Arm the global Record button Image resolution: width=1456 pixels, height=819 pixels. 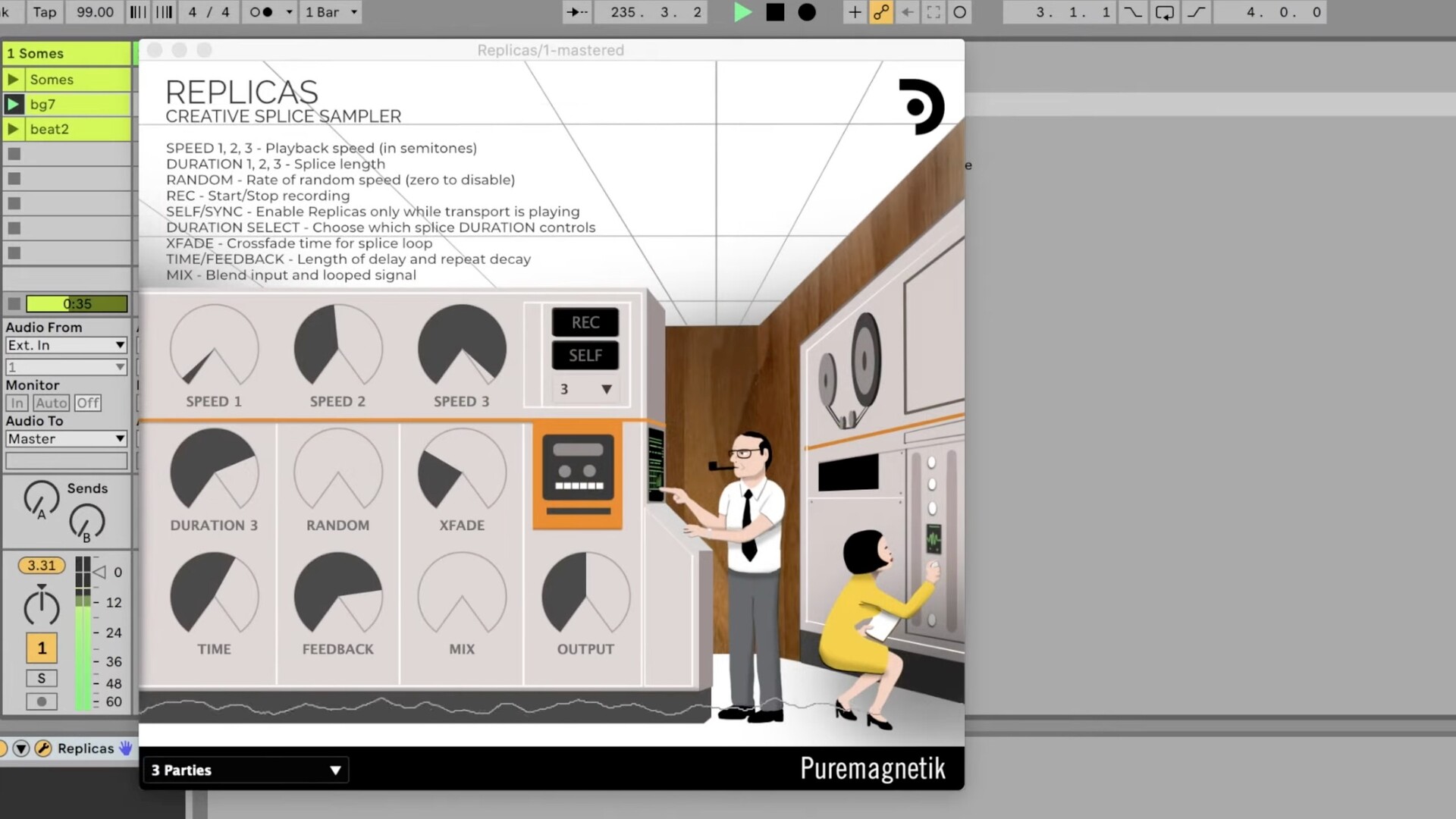807,12
